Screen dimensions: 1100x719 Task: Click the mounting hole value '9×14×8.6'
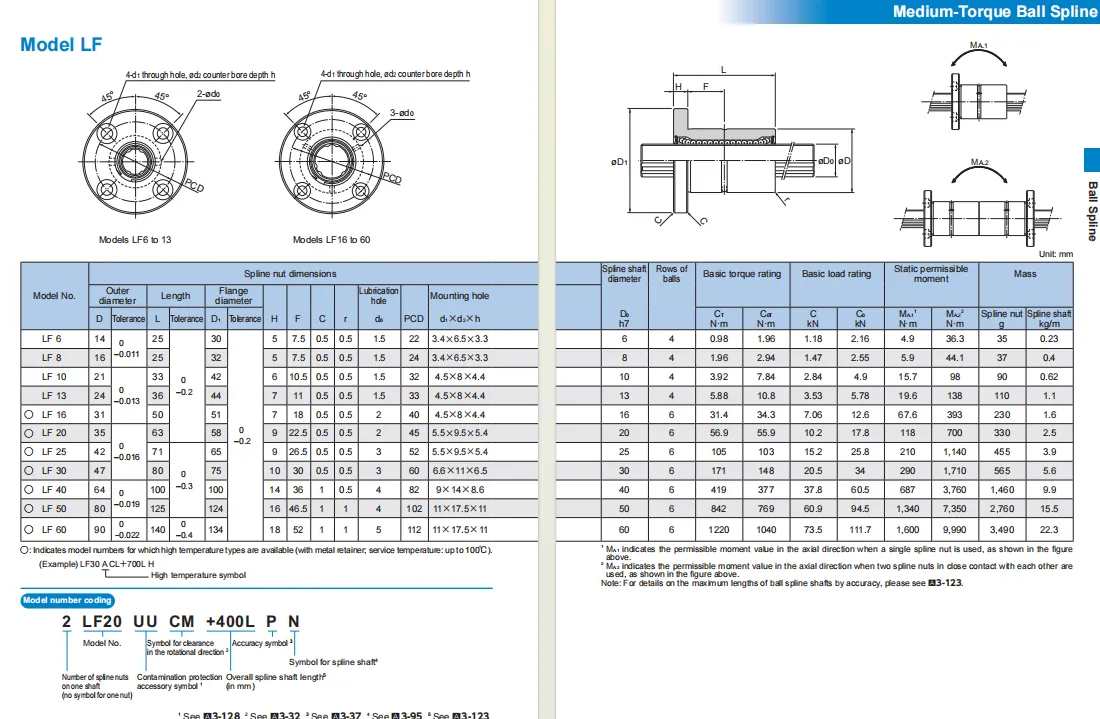coord(460,490)
